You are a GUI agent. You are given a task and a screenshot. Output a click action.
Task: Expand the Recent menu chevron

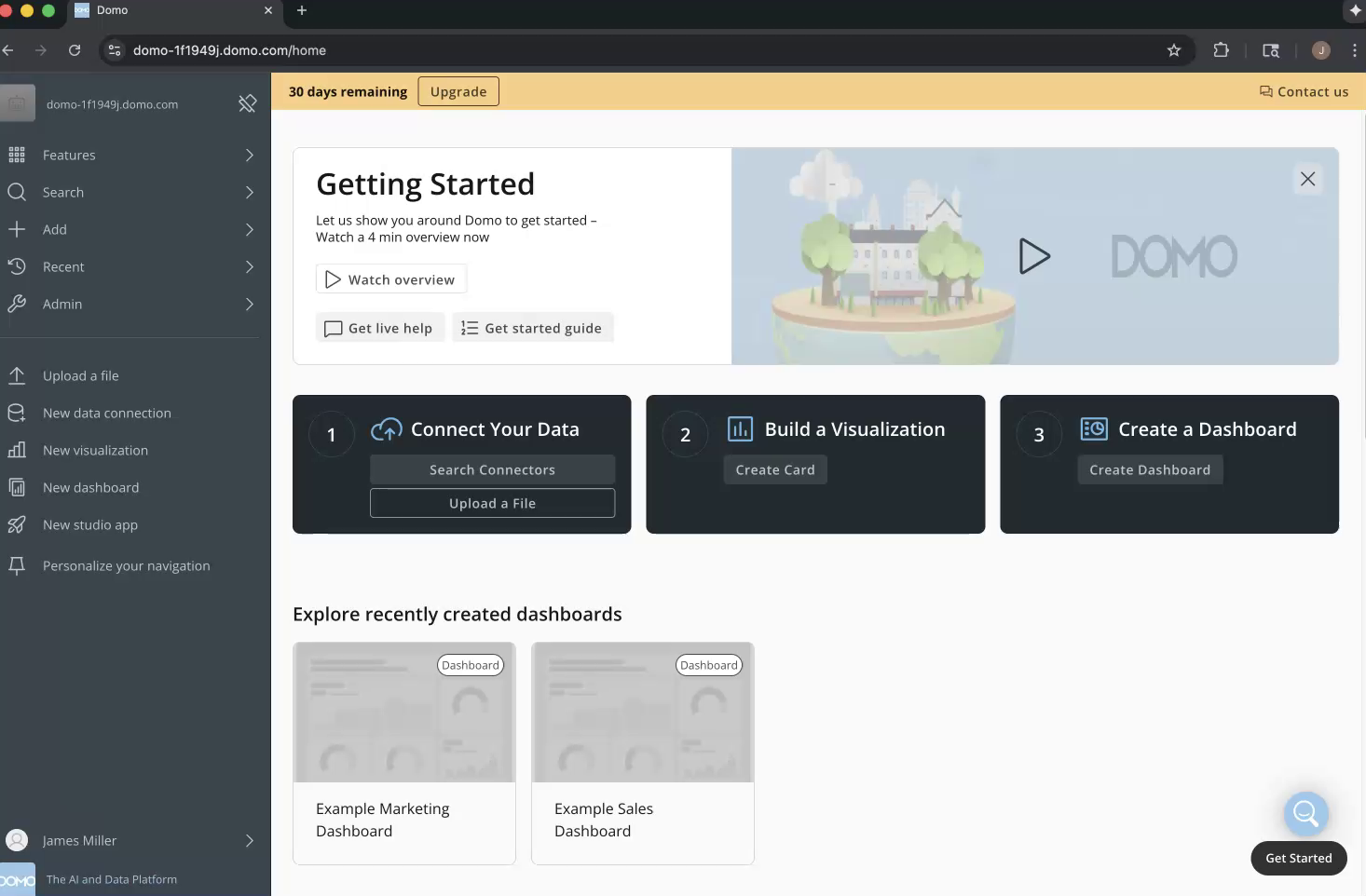click(x=249, y=266)
